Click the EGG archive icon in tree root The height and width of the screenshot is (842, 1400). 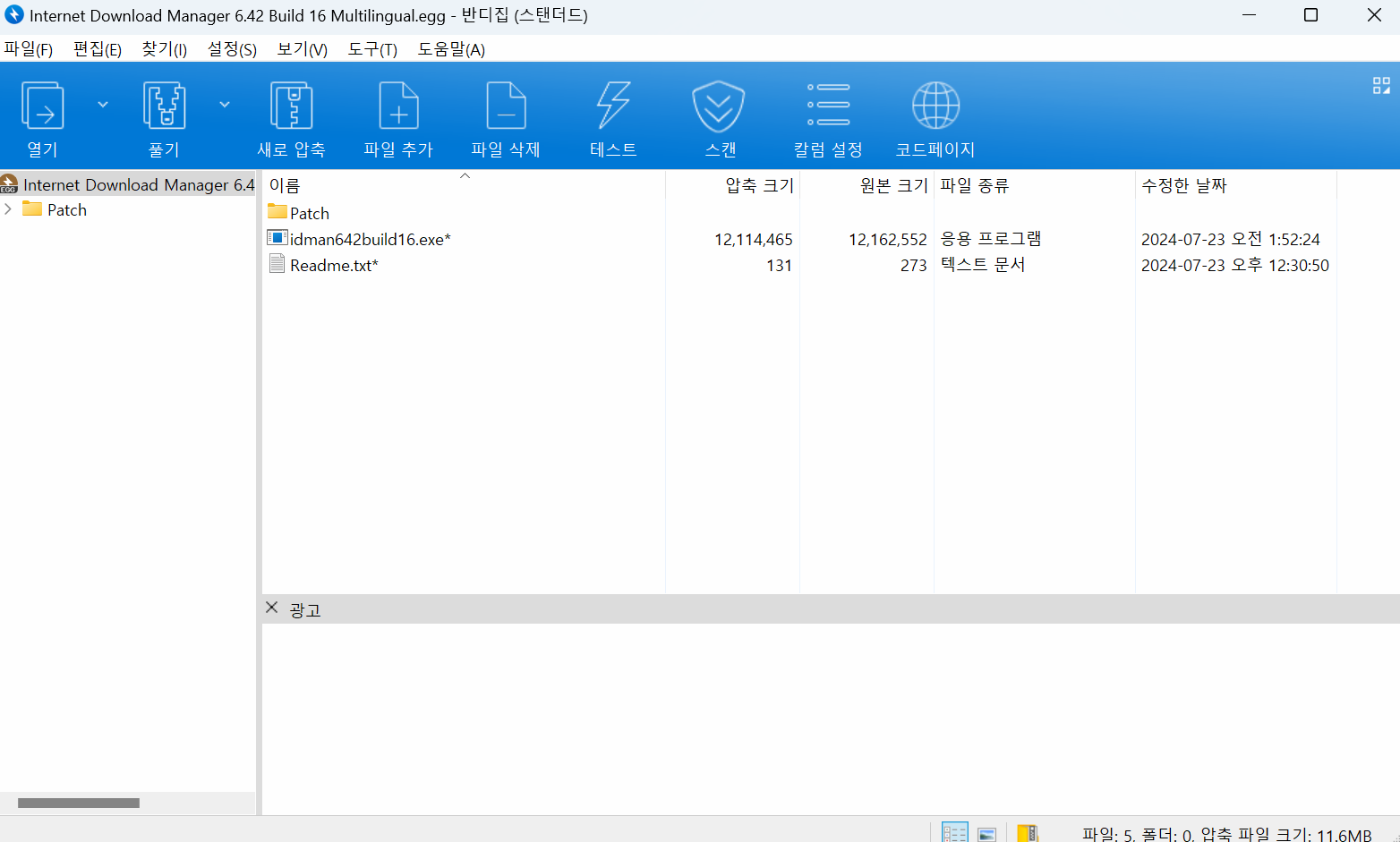(x=9, y=183)
